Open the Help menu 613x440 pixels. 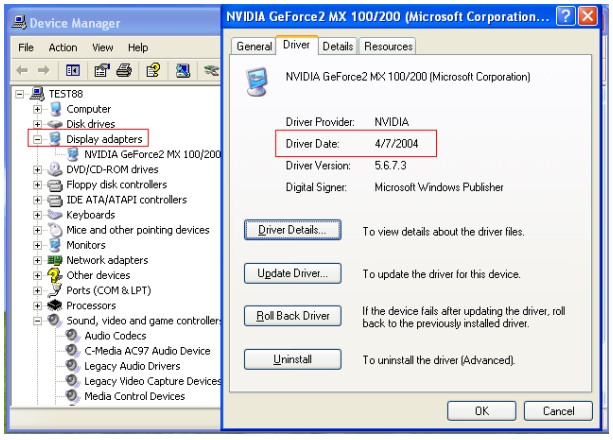tap(138, 48)
